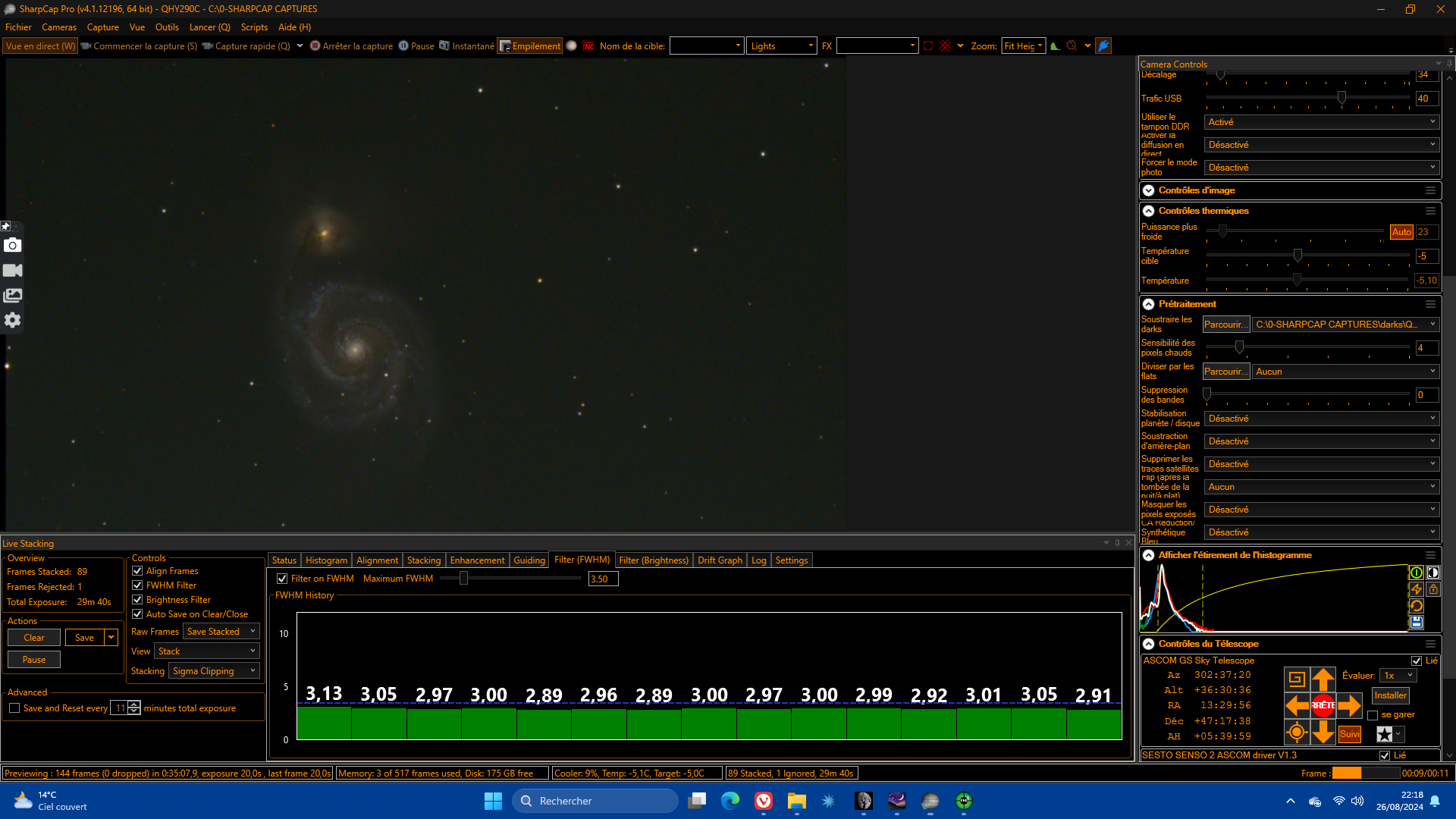Click the crosshair target telescope icon
This screenshot has width=1456, height=819.
click(x=1297, y=733)
